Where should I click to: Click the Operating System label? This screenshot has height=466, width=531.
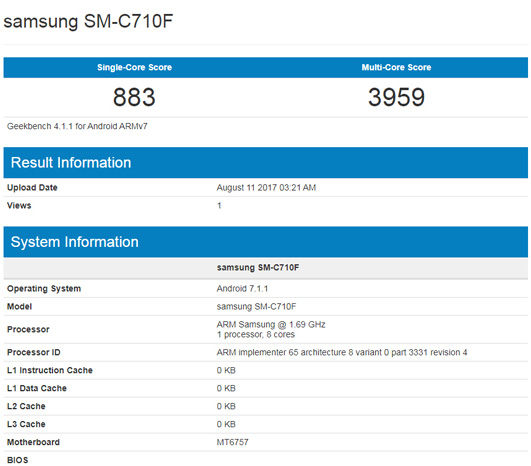click(44, 289)
